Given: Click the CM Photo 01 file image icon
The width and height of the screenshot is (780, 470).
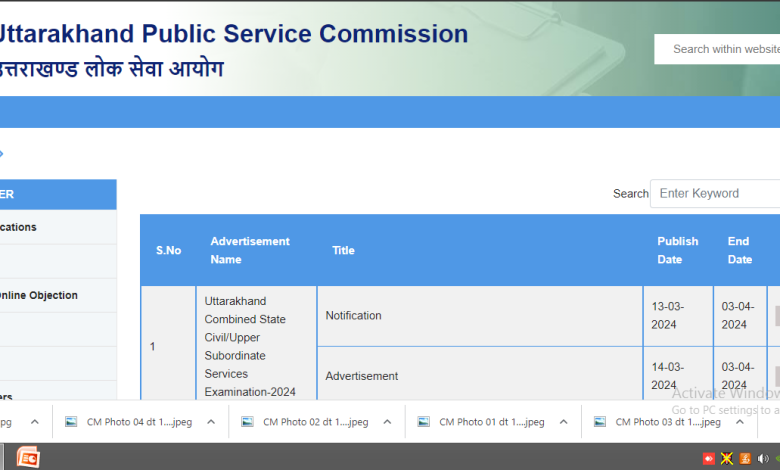Looking at the screenshot, I should pos(423,422).
